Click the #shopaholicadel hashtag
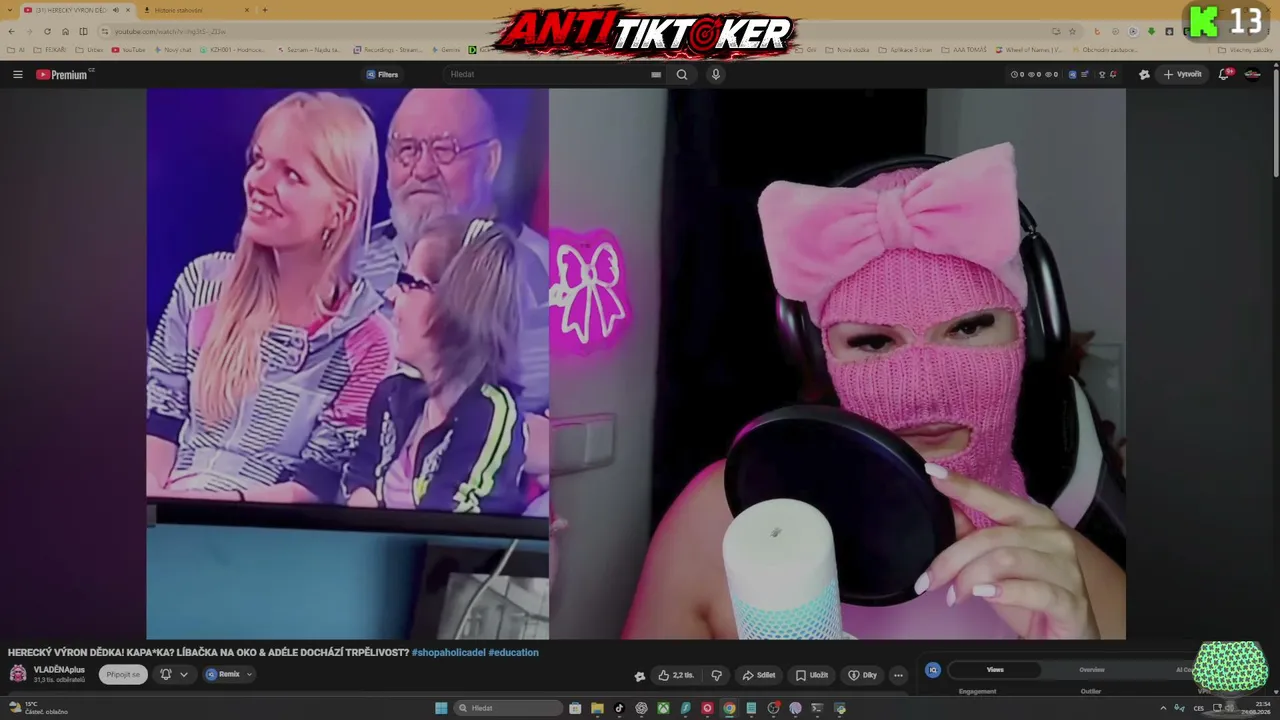Screen dimensions: 1280x720 [x=448, y=653]
